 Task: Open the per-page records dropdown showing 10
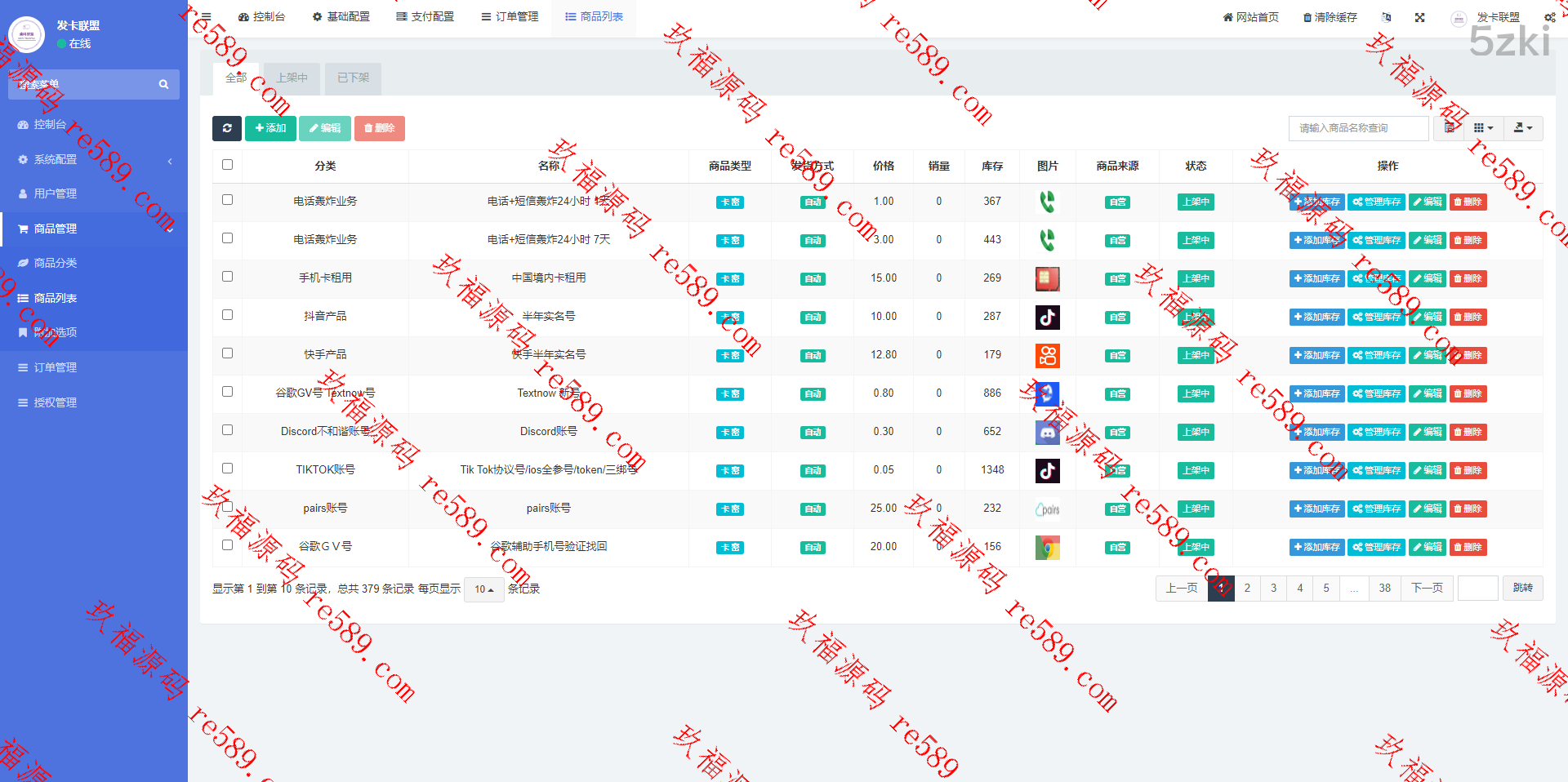pyautogui.click(x=484, y=589)
